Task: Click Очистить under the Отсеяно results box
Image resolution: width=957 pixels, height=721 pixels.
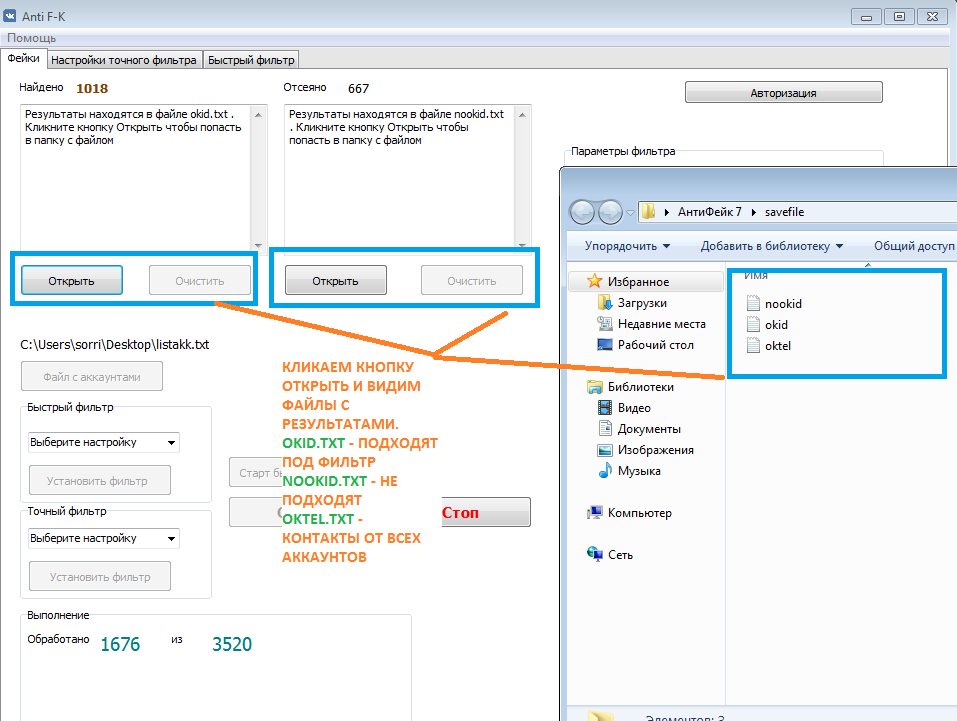Action: pyautogui.click(x=472, y=280)
